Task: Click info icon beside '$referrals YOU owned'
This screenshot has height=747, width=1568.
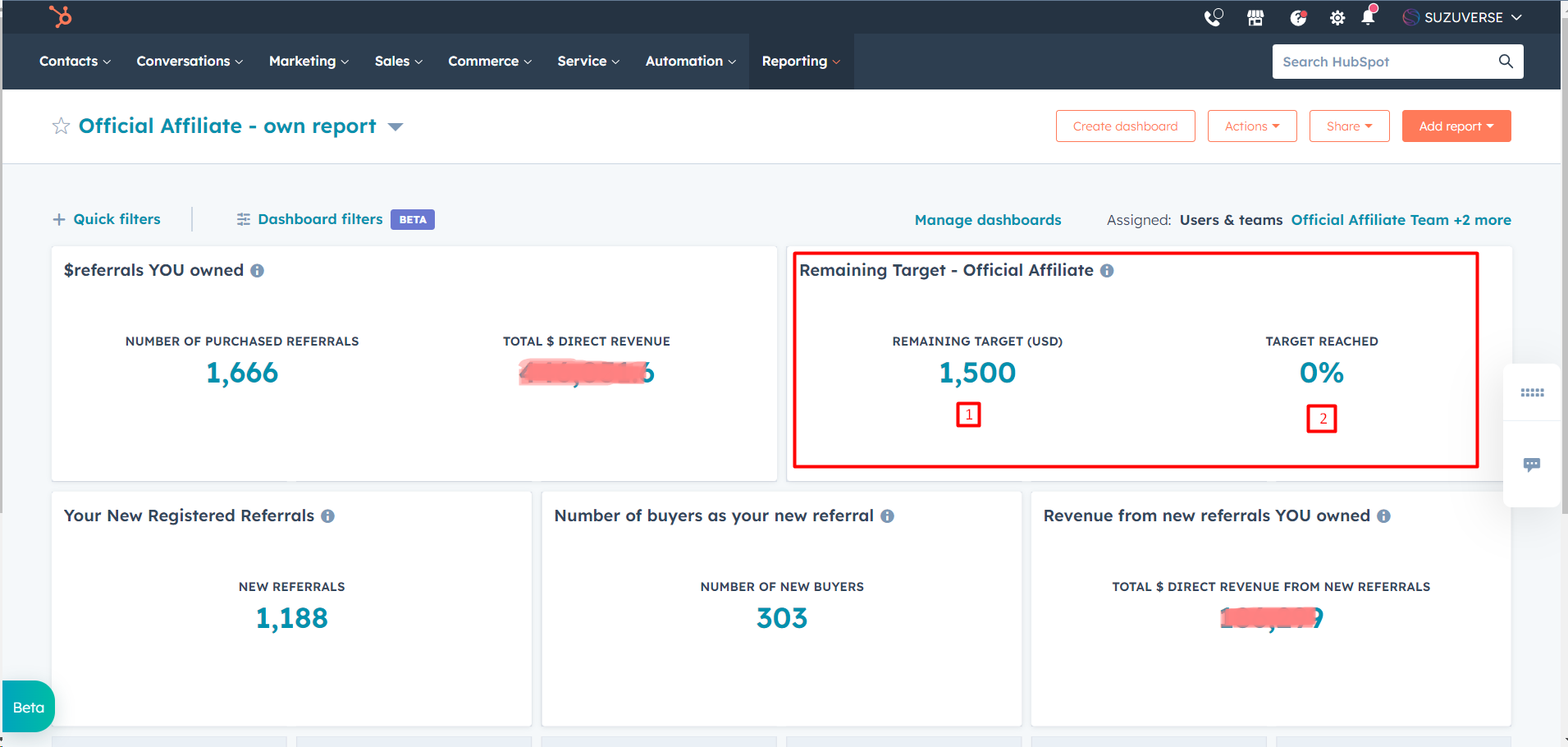Action: (257, 271)
